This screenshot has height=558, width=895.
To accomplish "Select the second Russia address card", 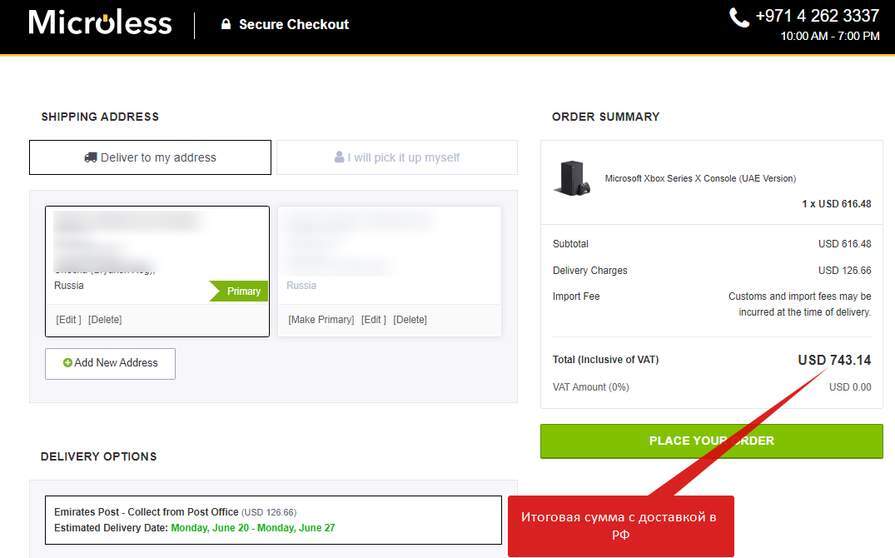I will (x=389, y=255).
